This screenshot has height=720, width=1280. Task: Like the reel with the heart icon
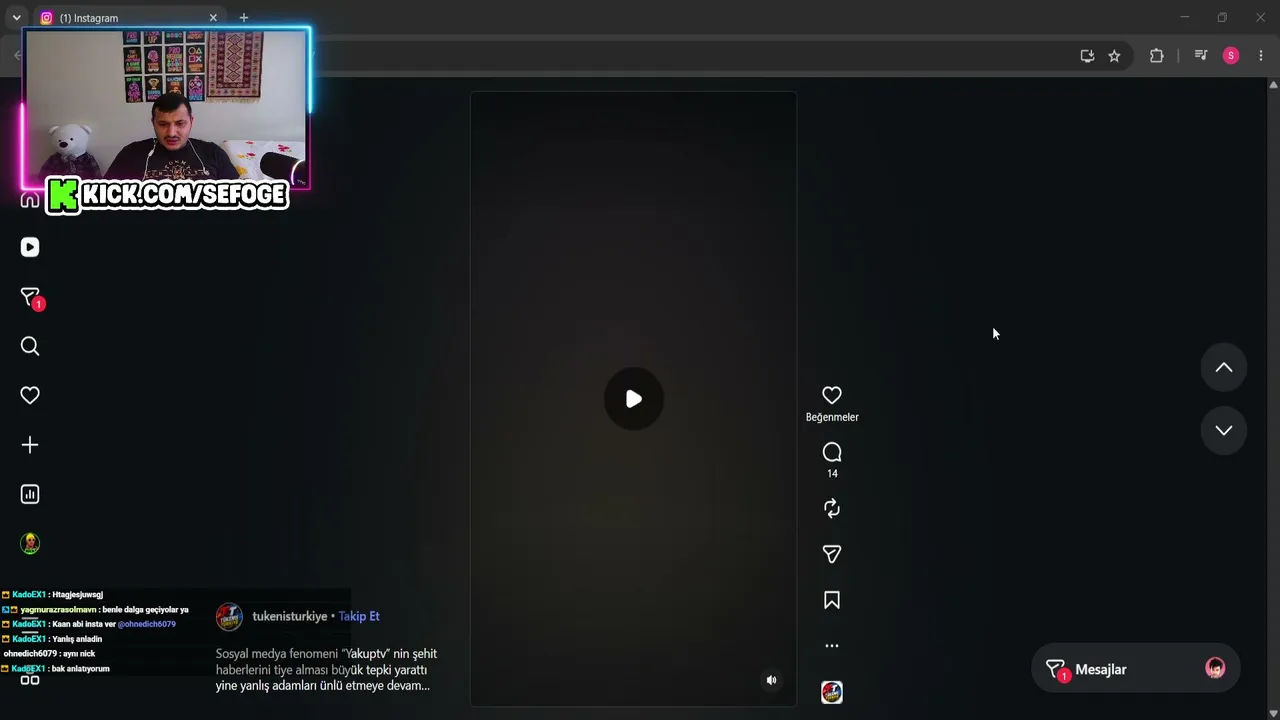point(832,395)
